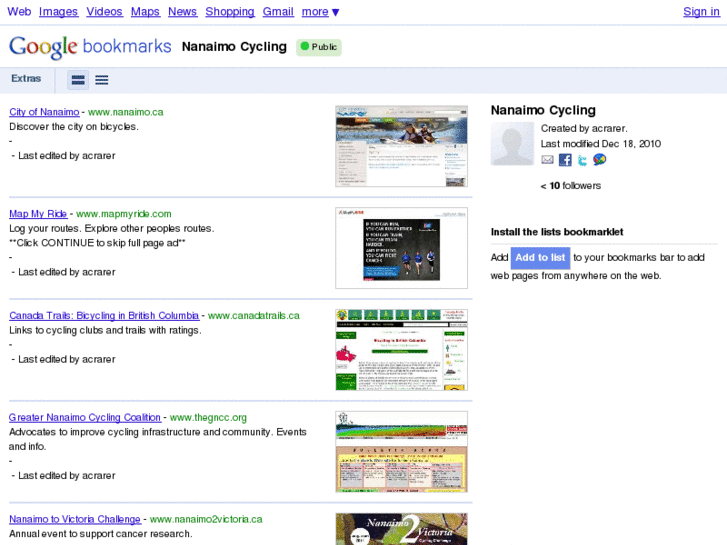The width and height of the screenshot is (727, 545).
Task: Go to Web in top navigation
Action: (x=19, y=12)
